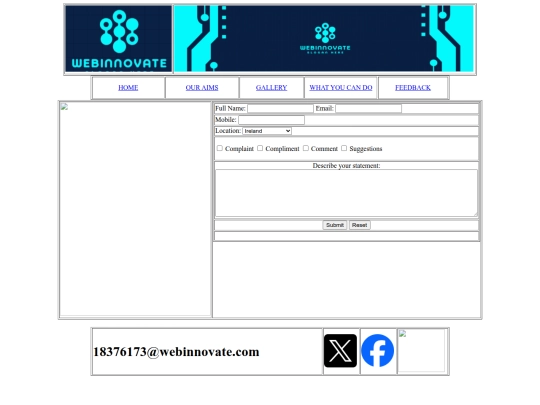Focus the Mobile input field
Screen dimensions: 540x405
coord(271,120)
